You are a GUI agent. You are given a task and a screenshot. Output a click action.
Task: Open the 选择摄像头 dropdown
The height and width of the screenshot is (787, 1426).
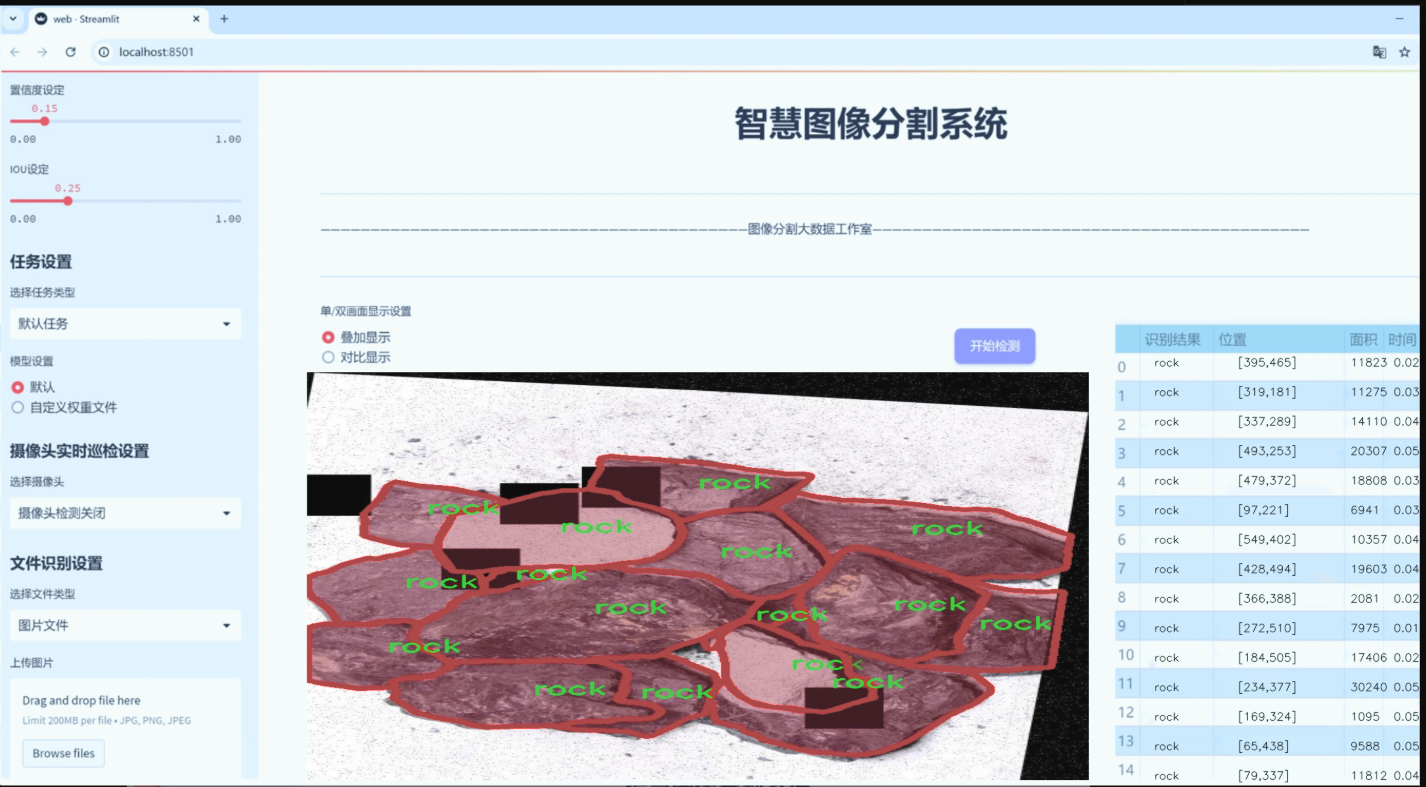[x=126, y=514]
